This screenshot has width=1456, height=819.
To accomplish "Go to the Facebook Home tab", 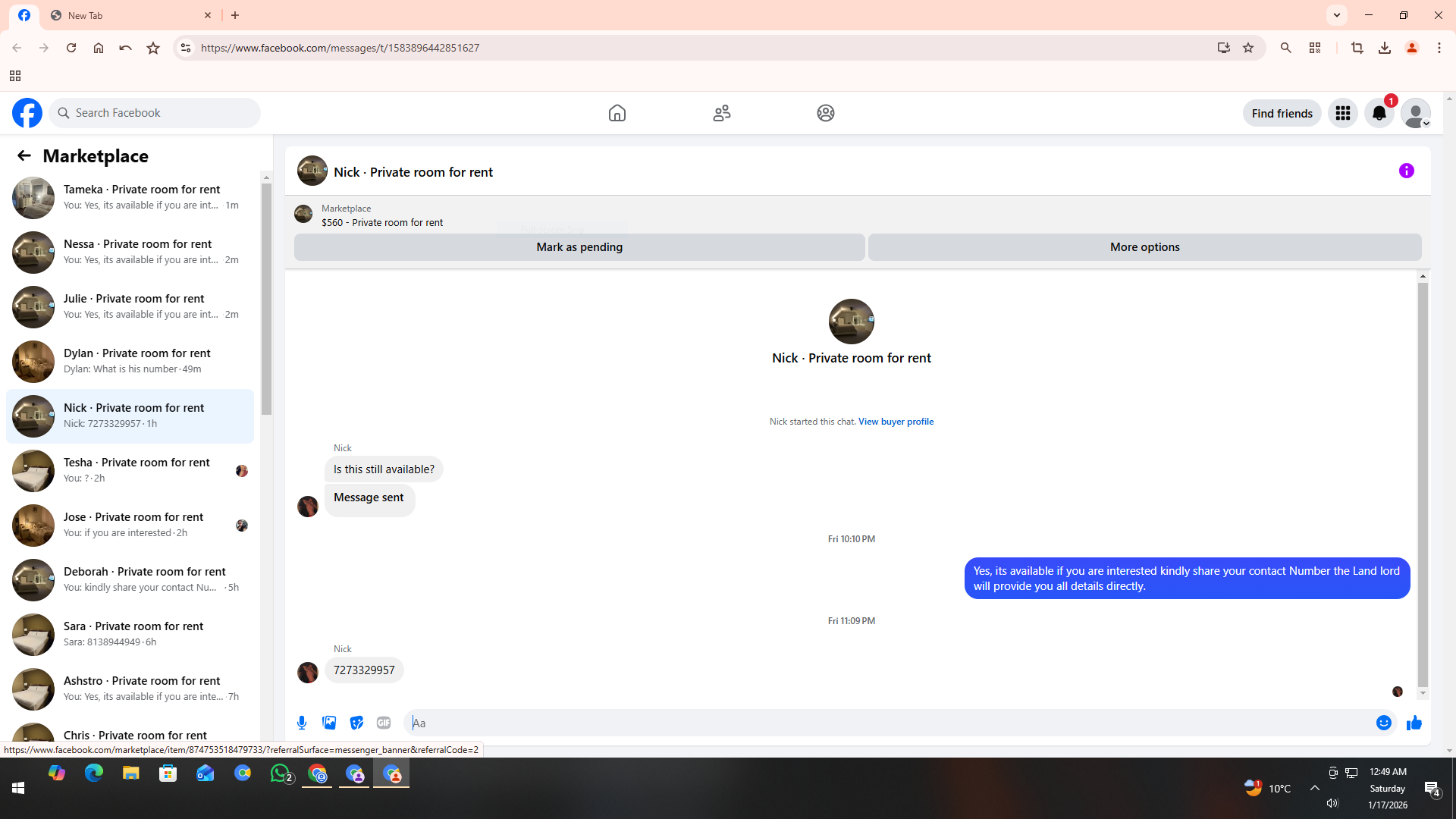I will point(617,113).
